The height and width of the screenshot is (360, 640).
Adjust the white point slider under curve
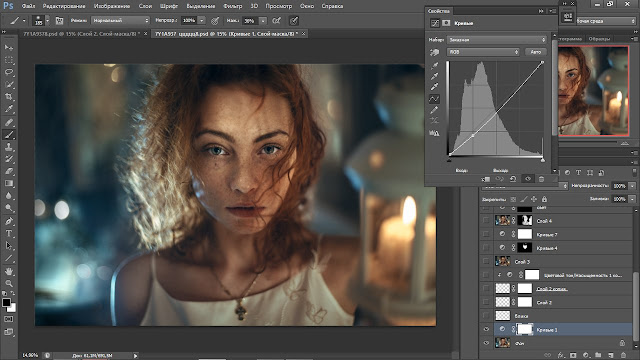pyautogui.click(x=542, y=160)
